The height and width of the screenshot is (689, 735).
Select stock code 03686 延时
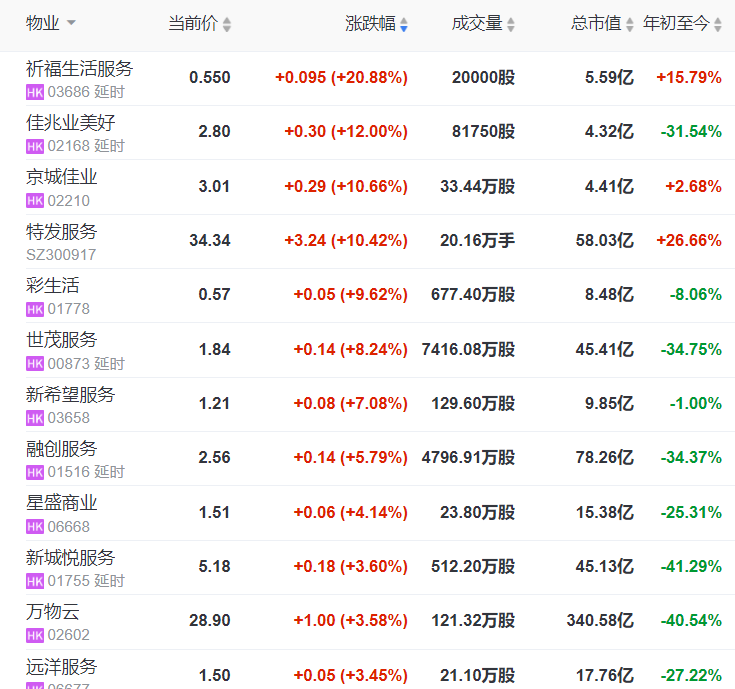tap(86, 92)
